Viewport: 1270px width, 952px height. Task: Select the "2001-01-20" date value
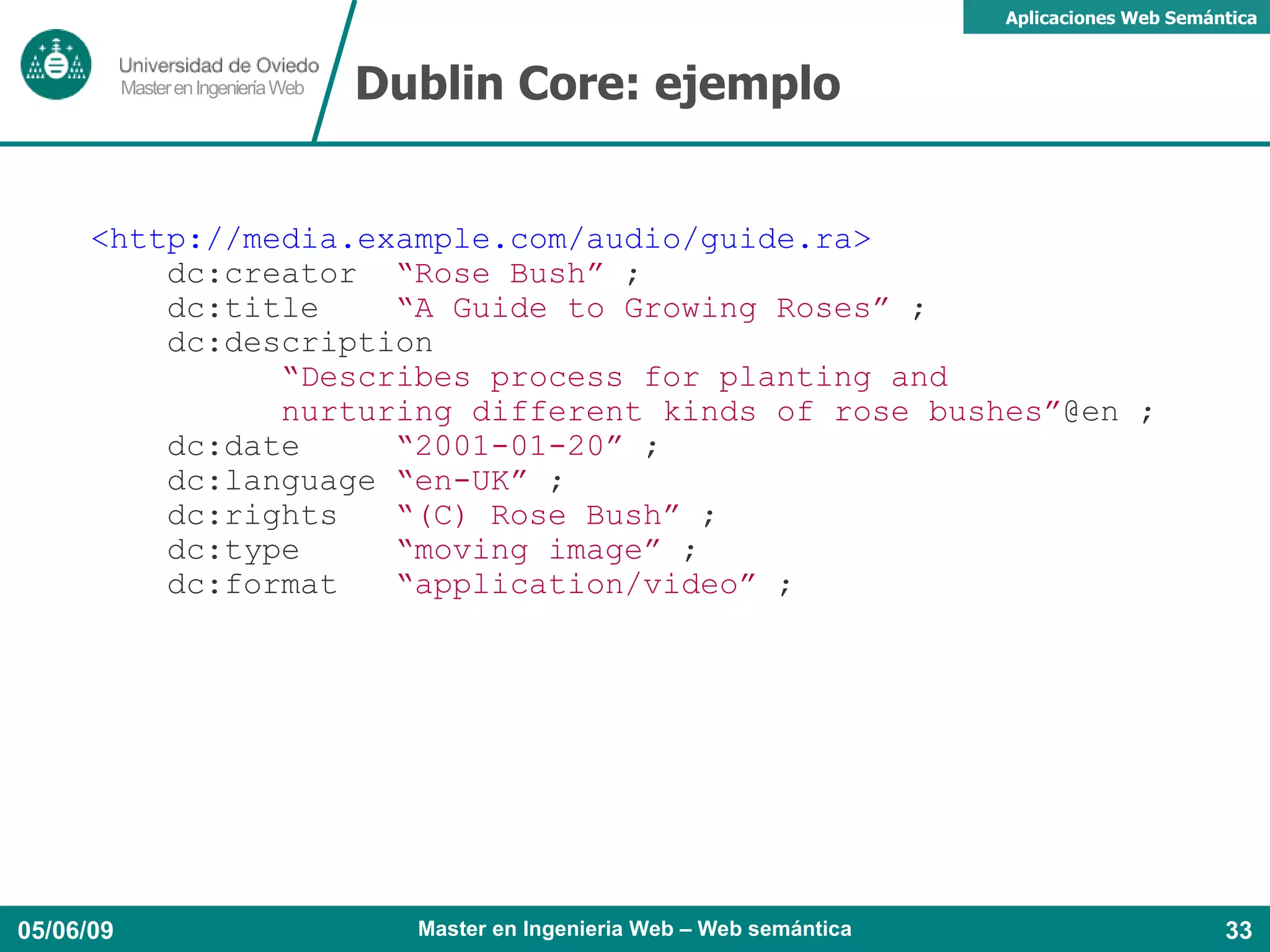(x=509, y=447)
